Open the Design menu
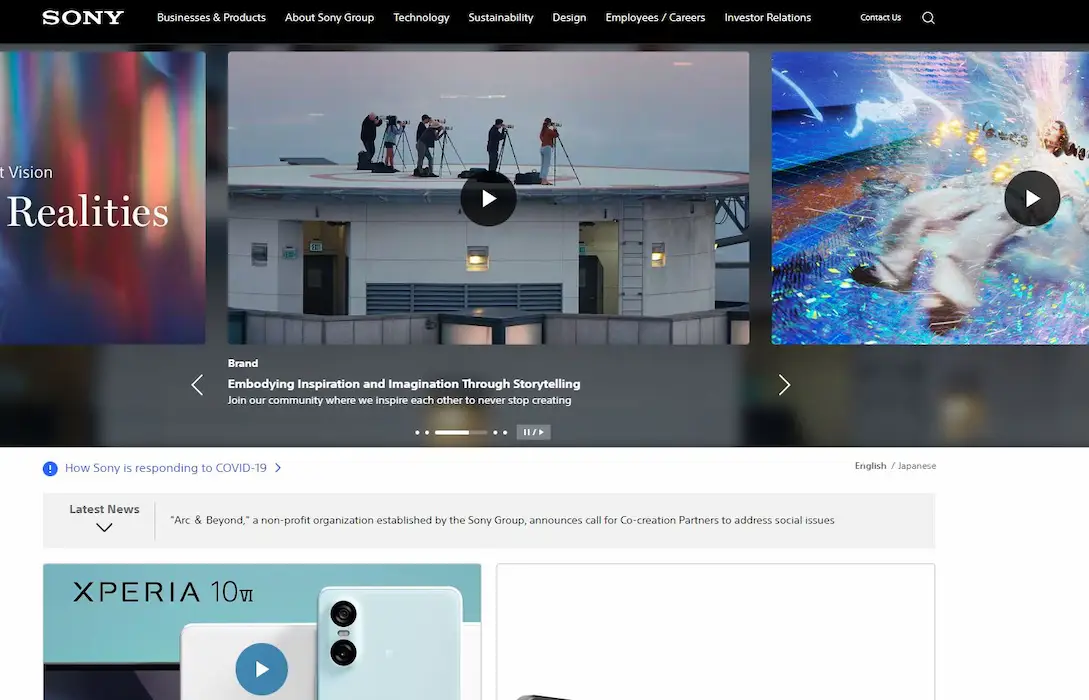The width and height of the screenshot is (1089, 700). (x=569, y=17)
